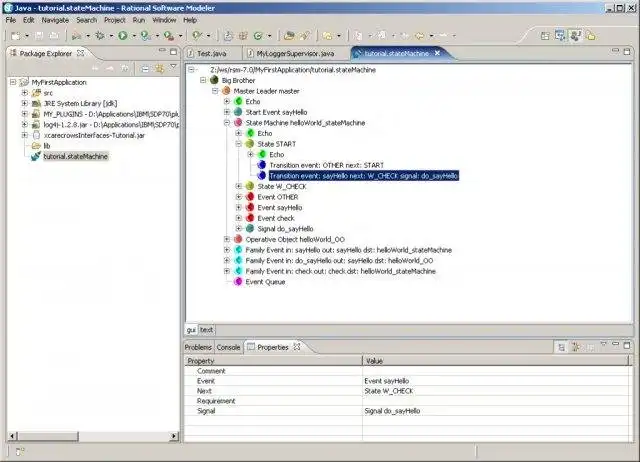Image resolution: width=640 pixels, height=462 pixels.
Task: Click the 'Signal do_sayHello' value cell
Action: tap(496, 411)
